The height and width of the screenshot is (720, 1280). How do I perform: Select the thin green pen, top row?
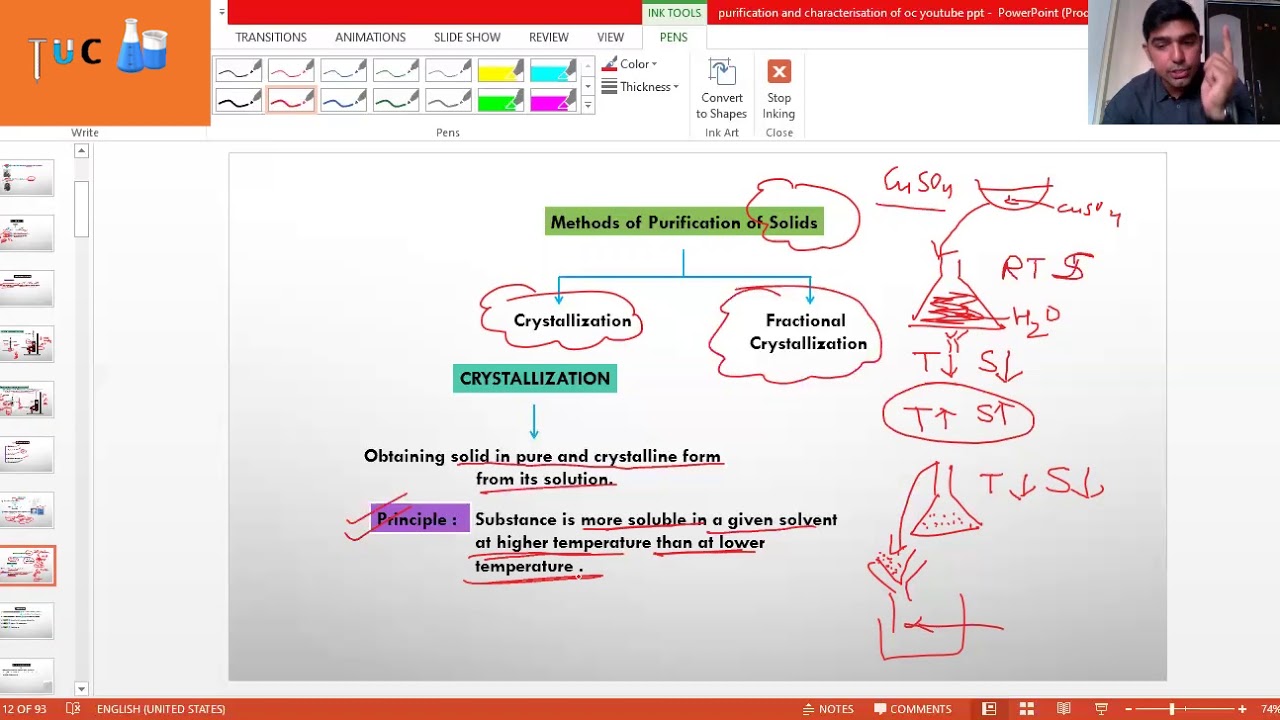click(396, 70)
